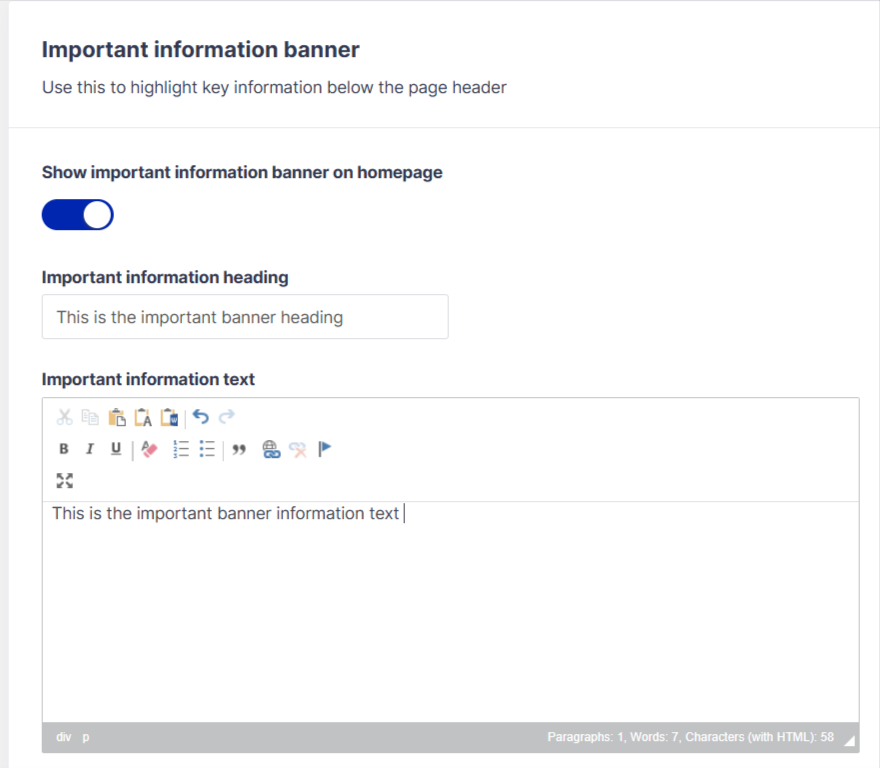This screenshot has width=880, height=768.
Task: Turn off the important information banner toggle
Action: (78, 215)
